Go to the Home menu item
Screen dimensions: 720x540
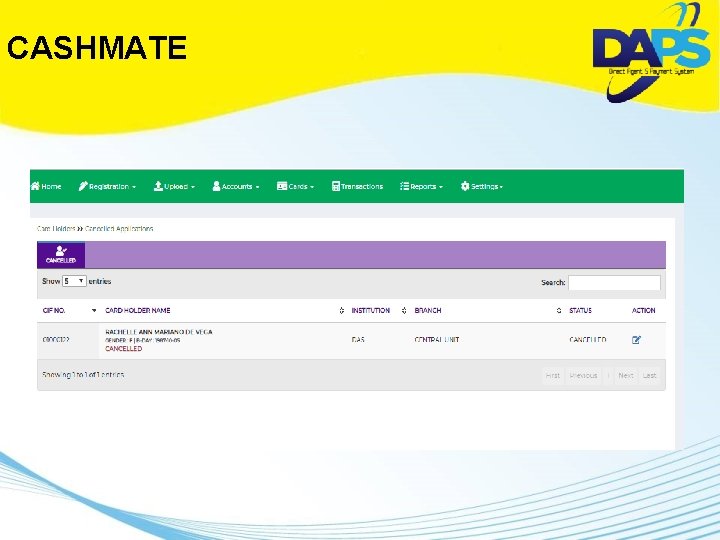46,186
